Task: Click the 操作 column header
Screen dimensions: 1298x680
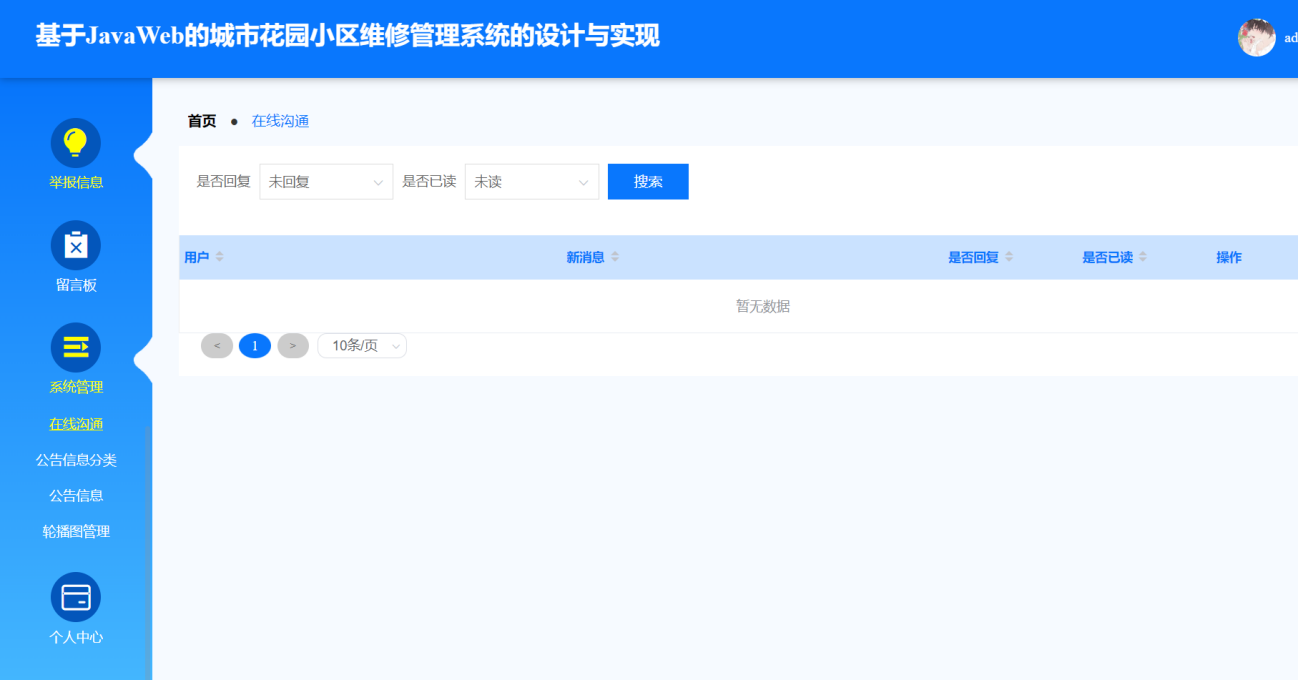Action: click(1229, 257)
